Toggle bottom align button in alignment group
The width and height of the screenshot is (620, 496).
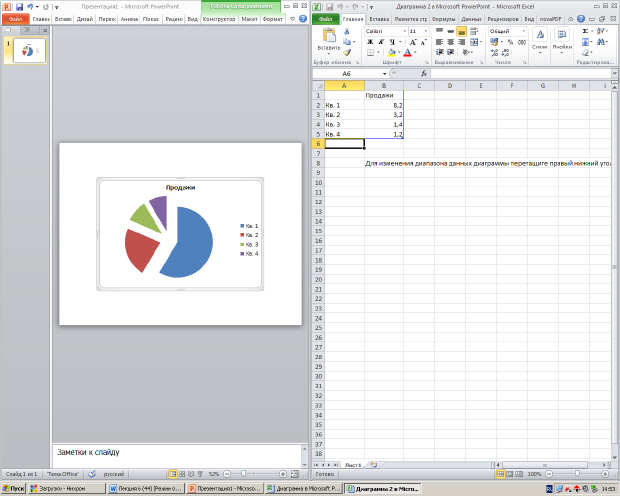[461, 31]
